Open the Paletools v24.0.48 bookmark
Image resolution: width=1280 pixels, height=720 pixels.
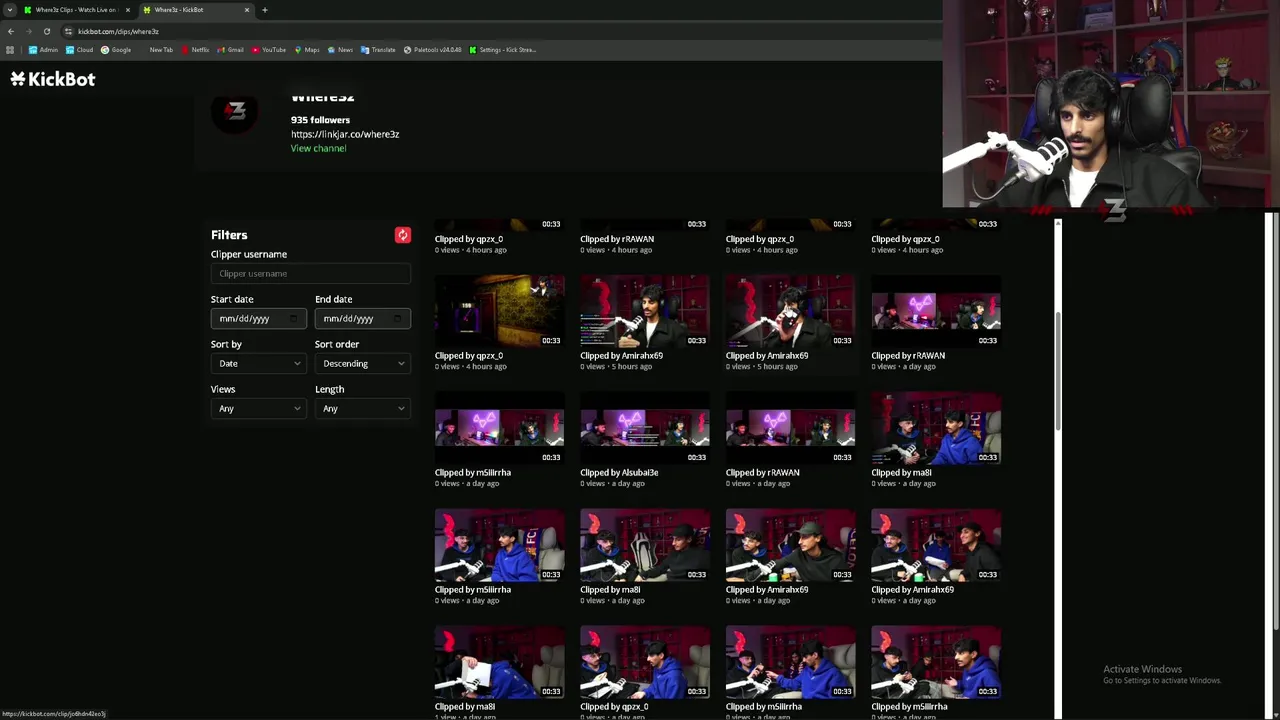tap(433, 49)
